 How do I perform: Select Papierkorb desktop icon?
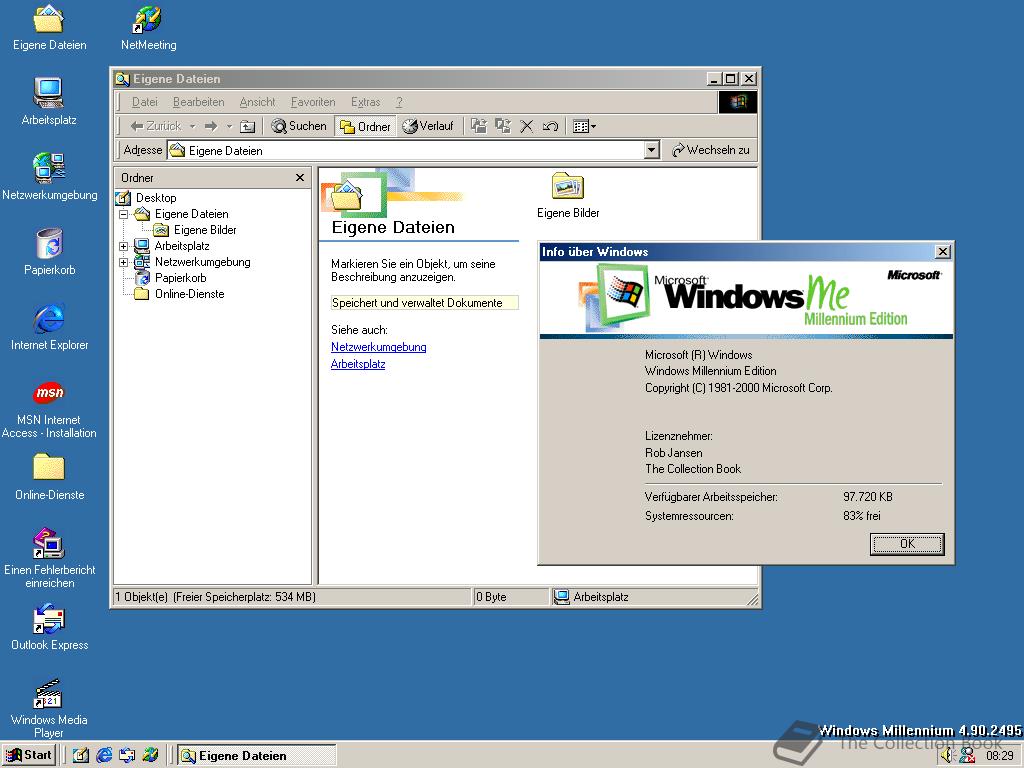(49, 252)
